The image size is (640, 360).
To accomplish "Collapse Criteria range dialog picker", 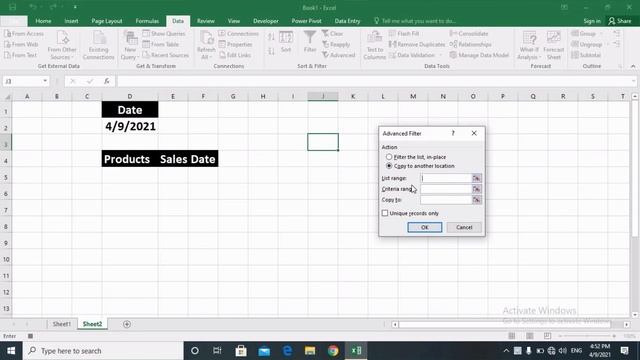I will coord(476,189).
